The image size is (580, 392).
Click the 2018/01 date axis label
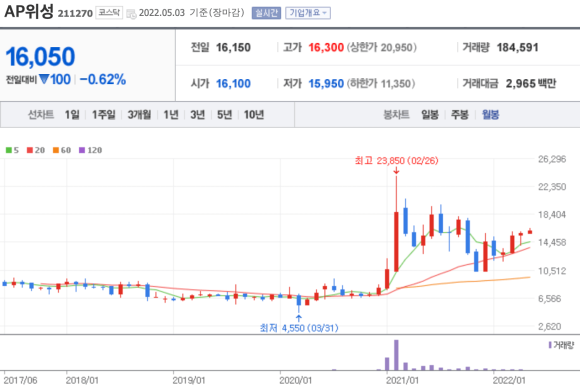82,381
